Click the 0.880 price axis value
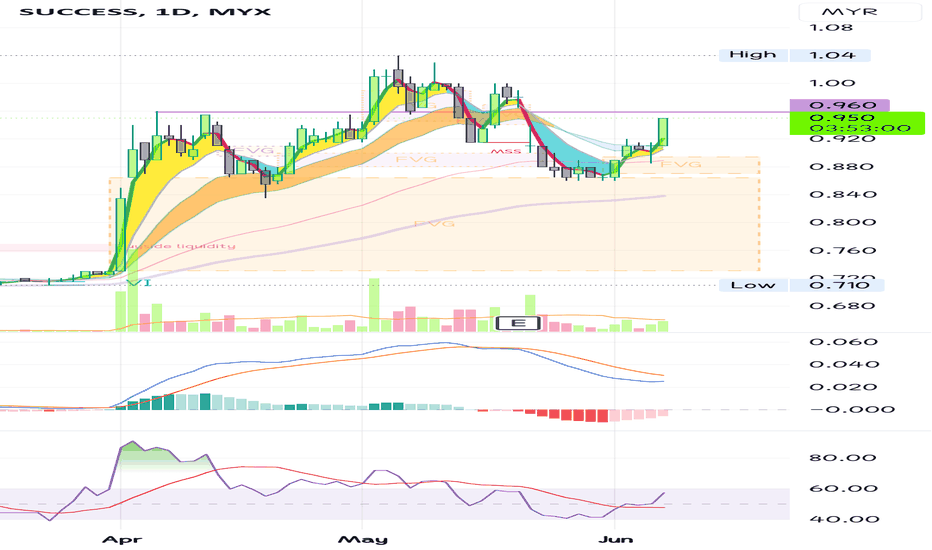932x550 pixels. coord(843,166)
